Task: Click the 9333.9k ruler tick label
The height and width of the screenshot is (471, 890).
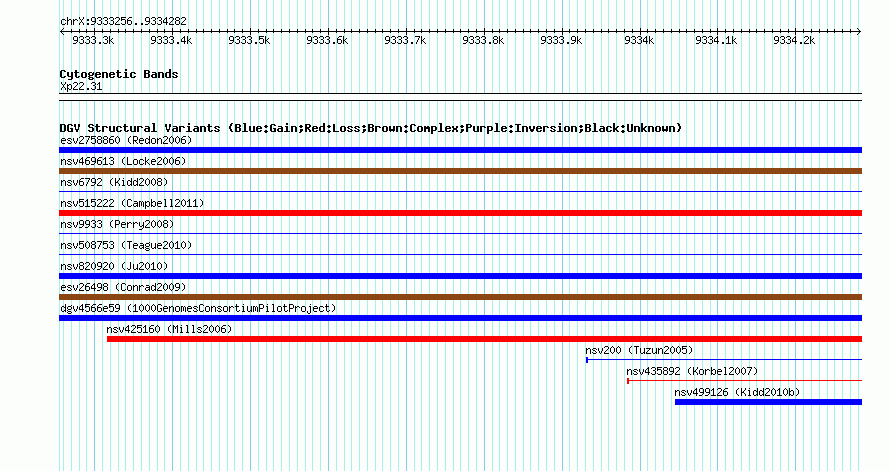Action: click(x=561, y=40)
